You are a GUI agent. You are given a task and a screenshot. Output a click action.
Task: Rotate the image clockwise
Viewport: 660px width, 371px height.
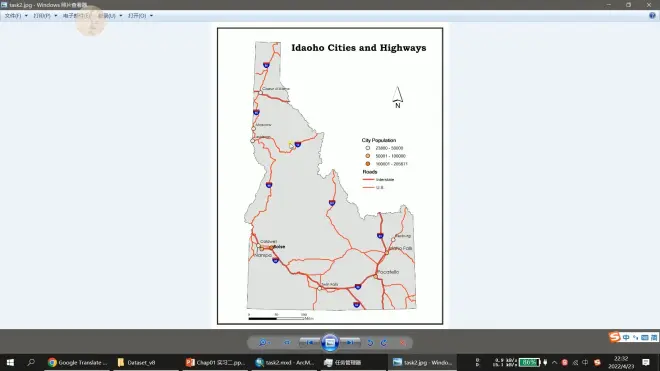(x=384, y=343)
